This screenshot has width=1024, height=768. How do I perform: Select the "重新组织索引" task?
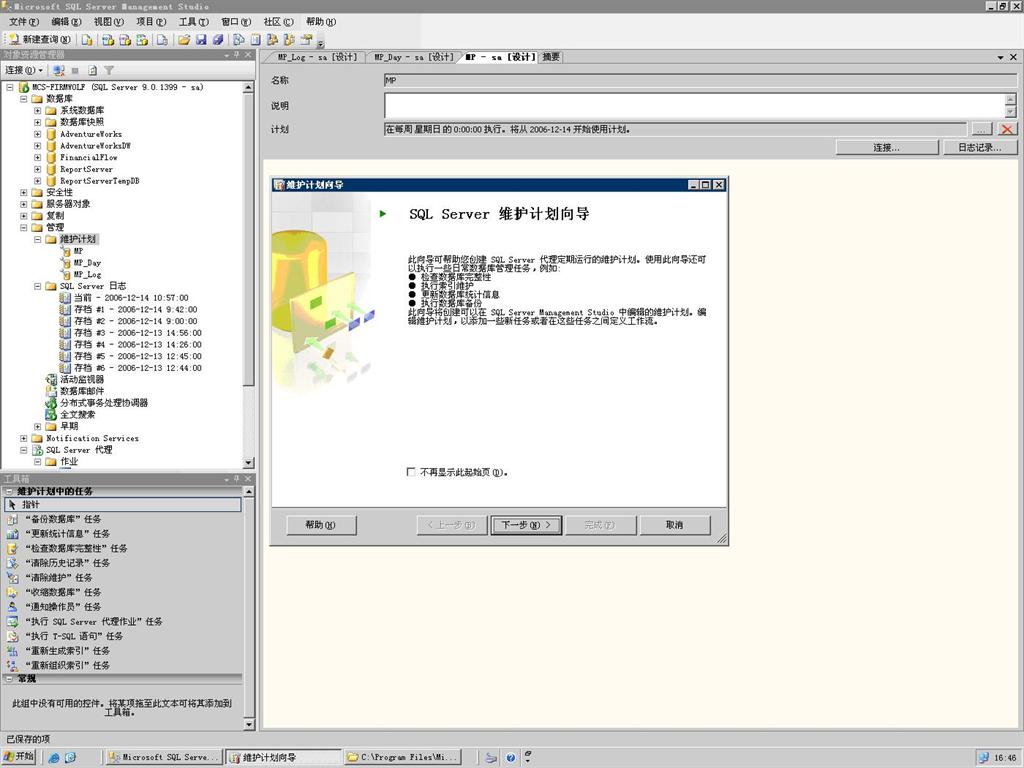(x=67, y=665)
